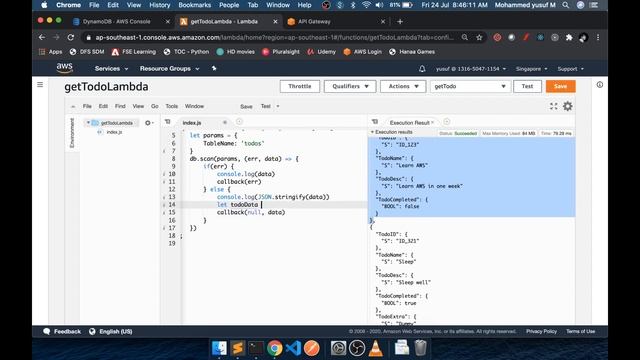640x360 pixels.
Task: Open Chrome three-dot menu
Action: [598, 37]
